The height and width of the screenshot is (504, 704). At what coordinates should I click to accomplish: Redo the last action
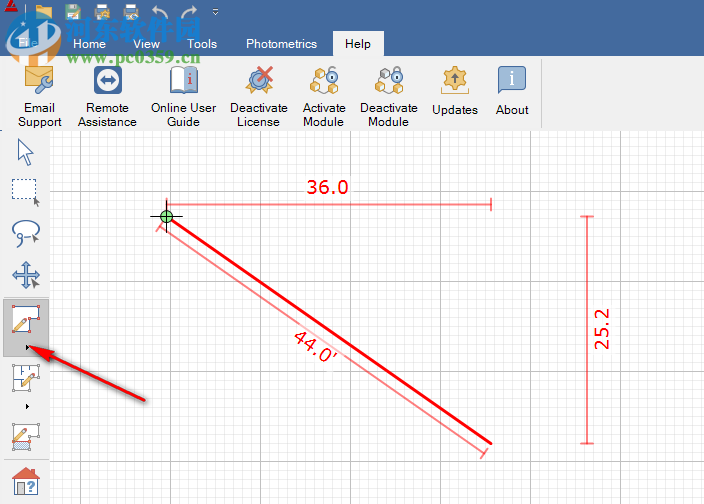click(x=189, y=12)
